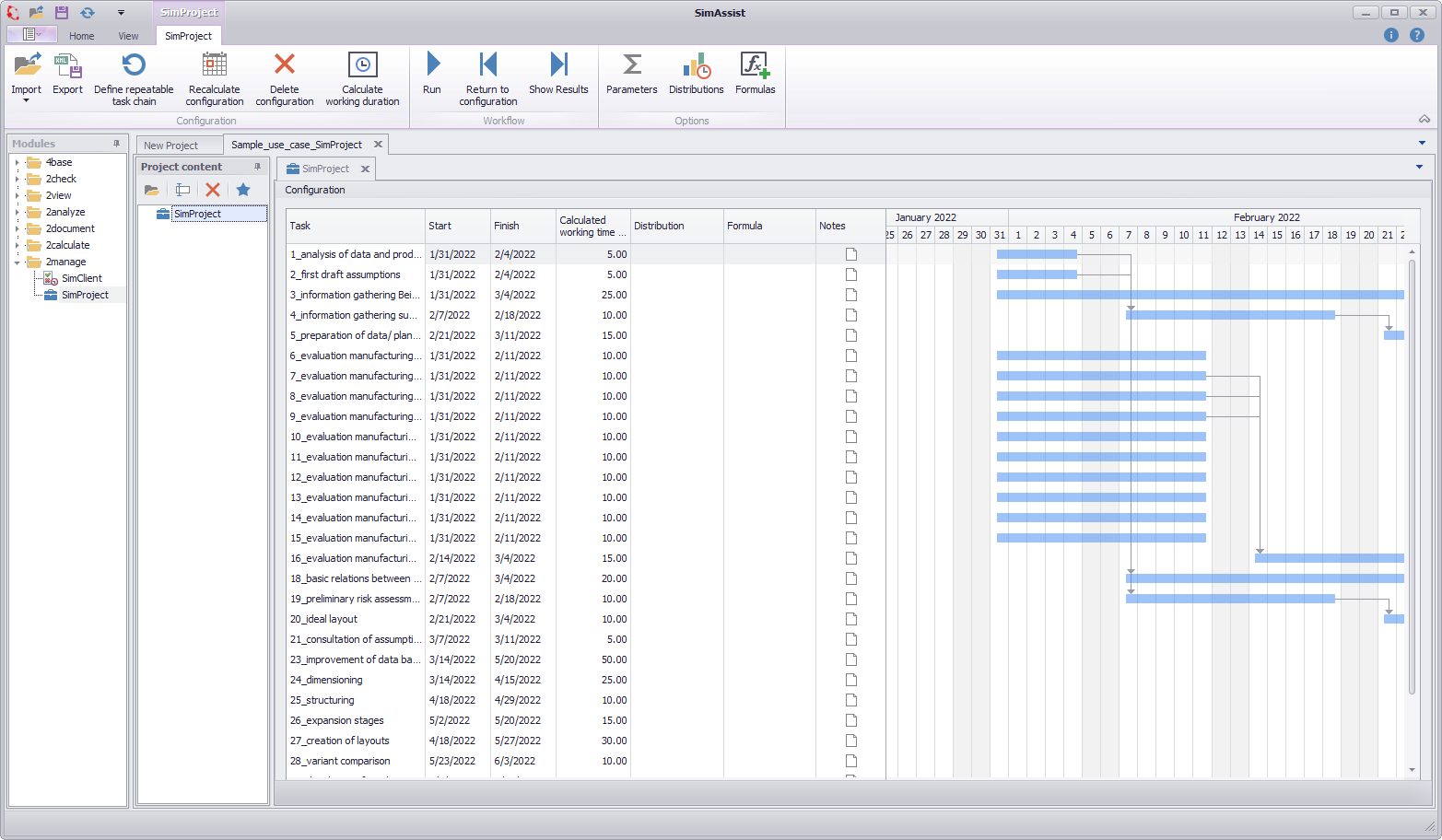Collapse the ribbon using the chevron
The width and height of the screenshot is (1442, 840).
coord(1424,119)
